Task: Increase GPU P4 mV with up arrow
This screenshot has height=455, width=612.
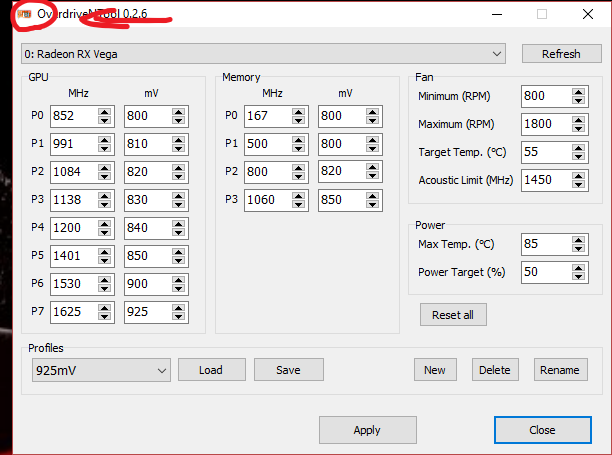Action: pyautogui.click(x=178, y=224)
